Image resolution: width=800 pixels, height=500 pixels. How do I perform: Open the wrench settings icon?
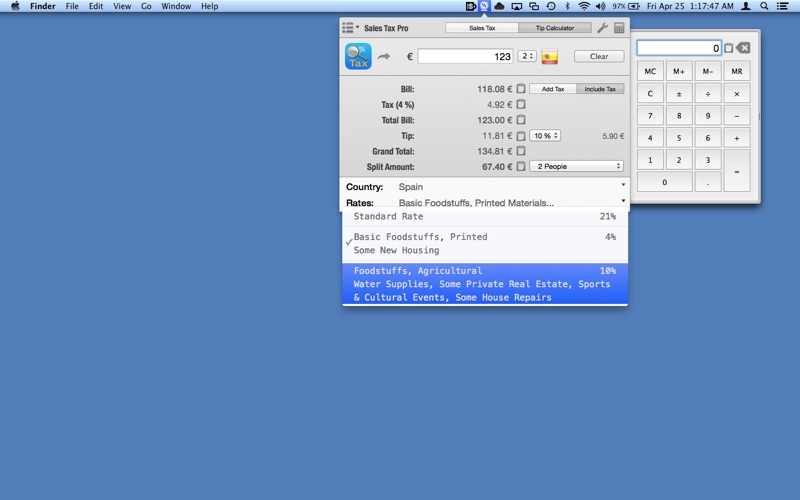[602, 28]
